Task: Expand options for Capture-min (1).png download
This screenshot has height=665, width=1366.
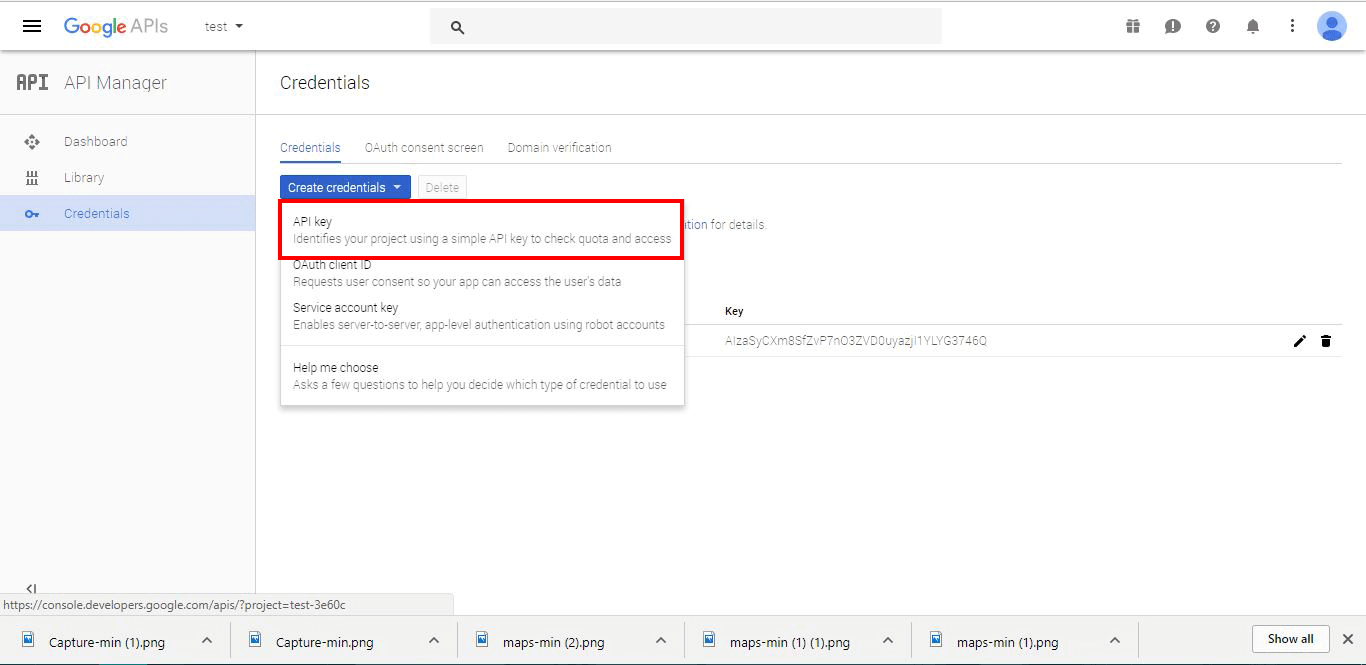Action: point(207,640)
